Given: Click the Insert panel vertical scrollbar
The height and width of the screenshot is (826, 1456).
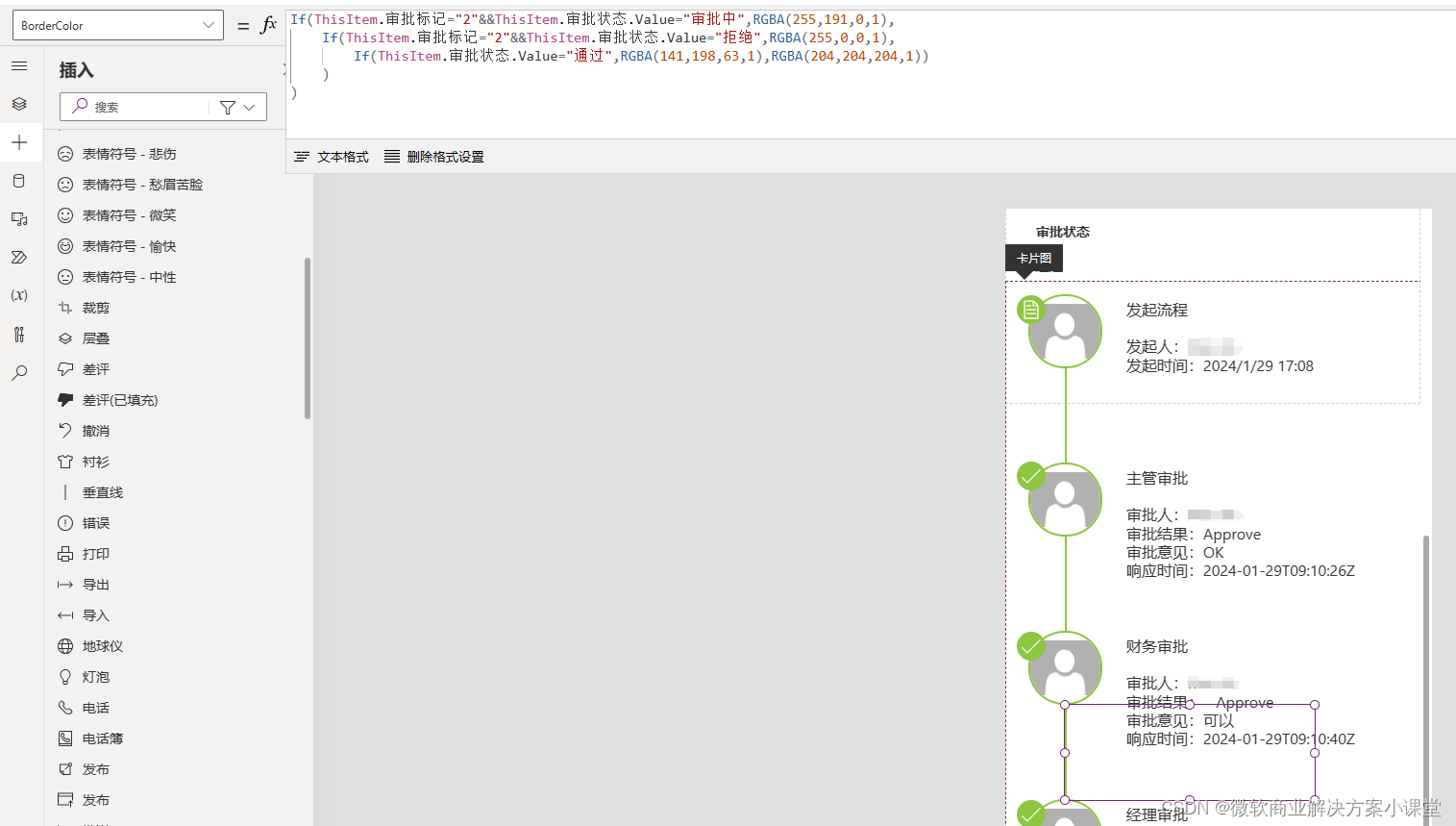Looking at the screenshot, I should (x=308, y=338).
